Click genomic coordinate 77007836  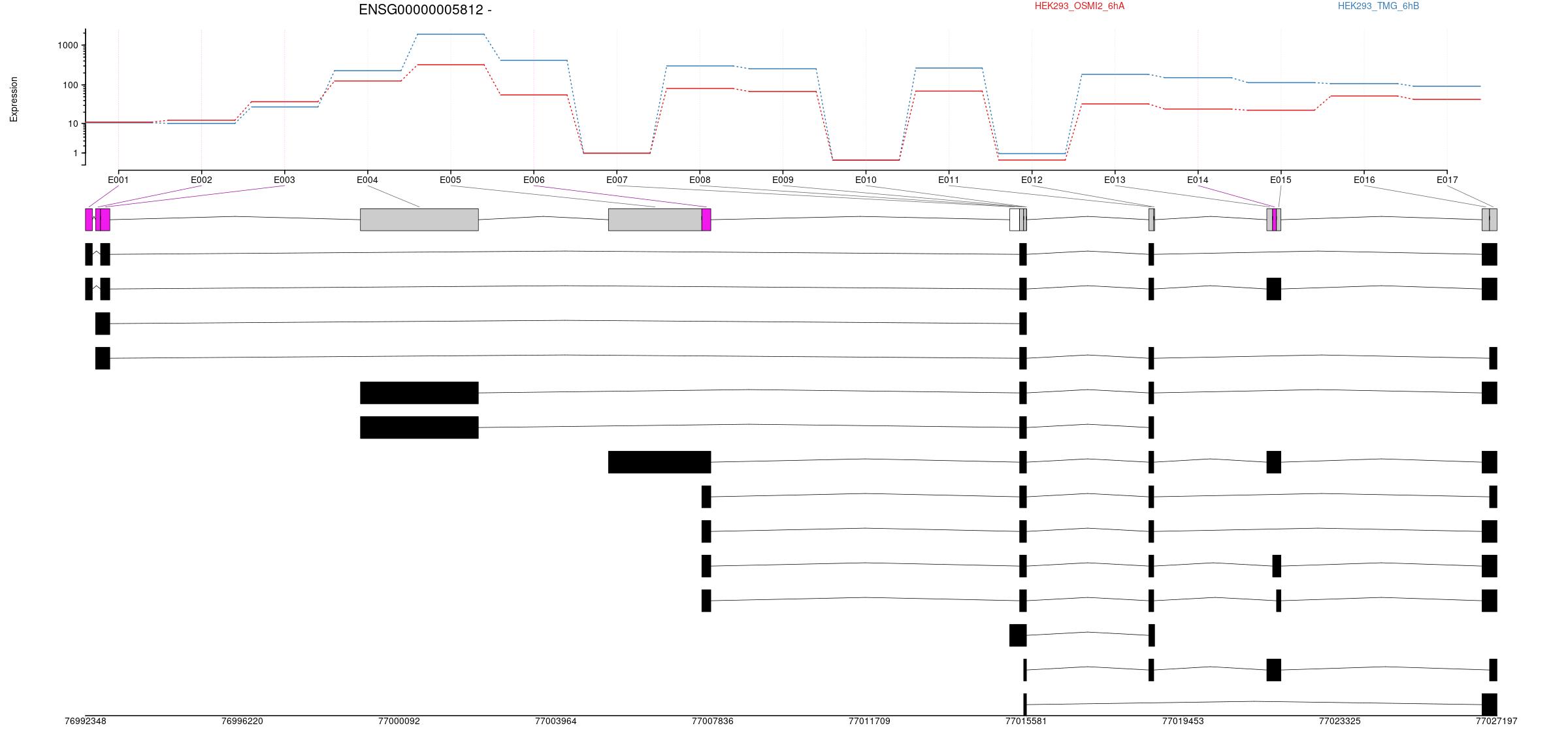tap(713, 721)
